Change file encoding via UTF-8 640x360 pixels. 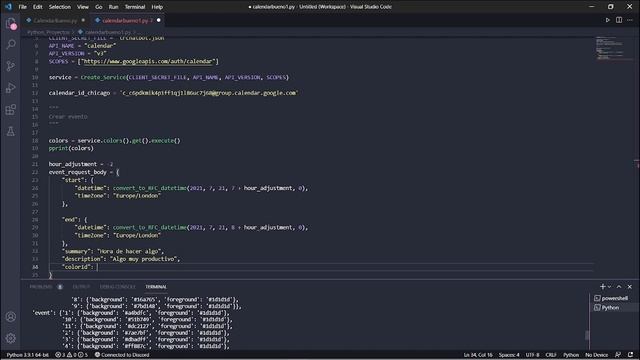[x=532, y=355]
